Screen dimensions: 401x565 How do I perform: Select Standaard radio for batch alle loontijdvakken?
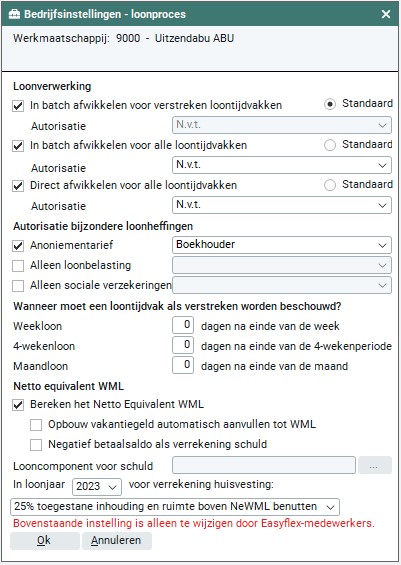tap(330, 145)
